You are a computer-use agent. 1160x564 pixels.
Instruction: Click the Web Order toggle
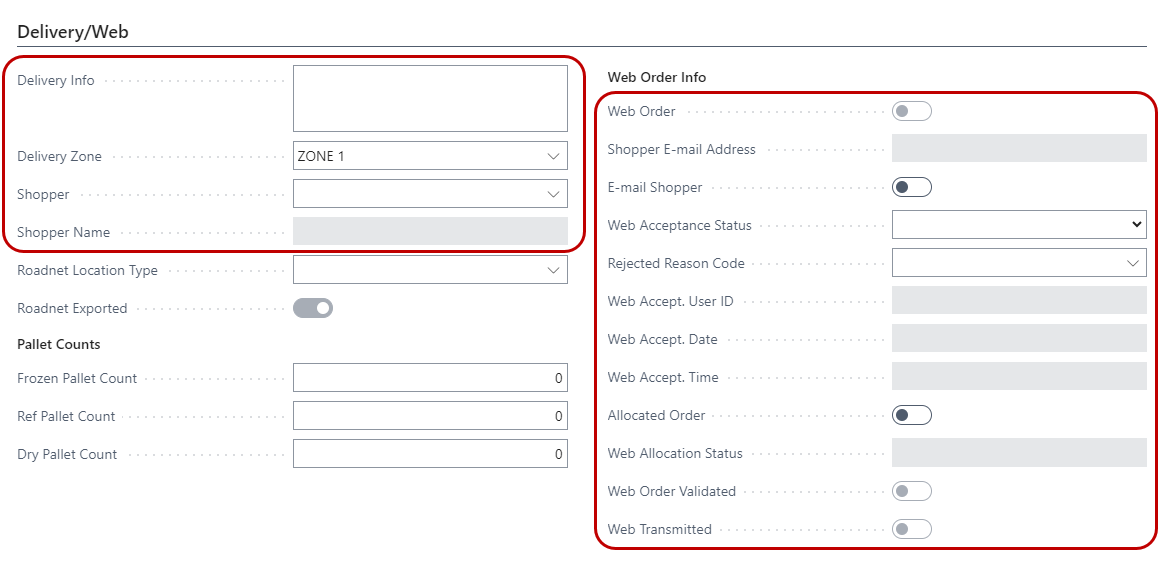911,111
